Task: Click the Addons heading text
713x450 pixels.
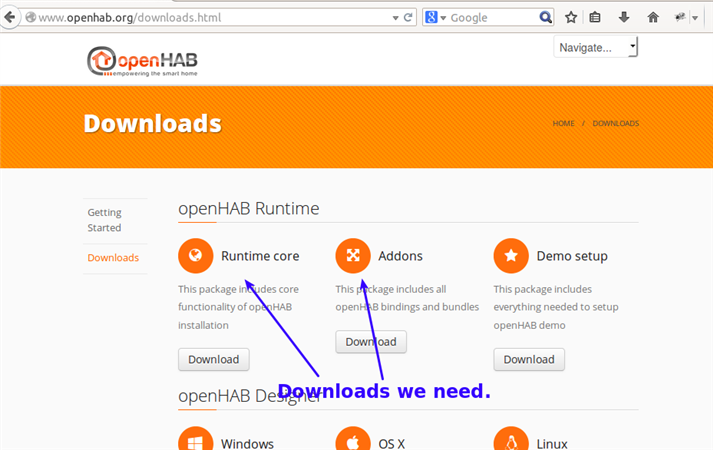Action: click(400, 256)
